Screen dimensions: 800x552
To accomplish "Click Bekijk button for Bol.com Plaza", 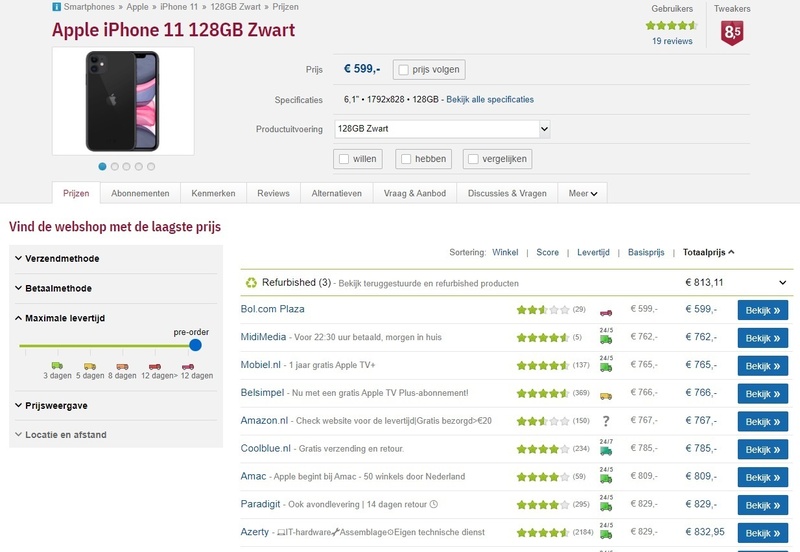I will (x=762, y=310).
